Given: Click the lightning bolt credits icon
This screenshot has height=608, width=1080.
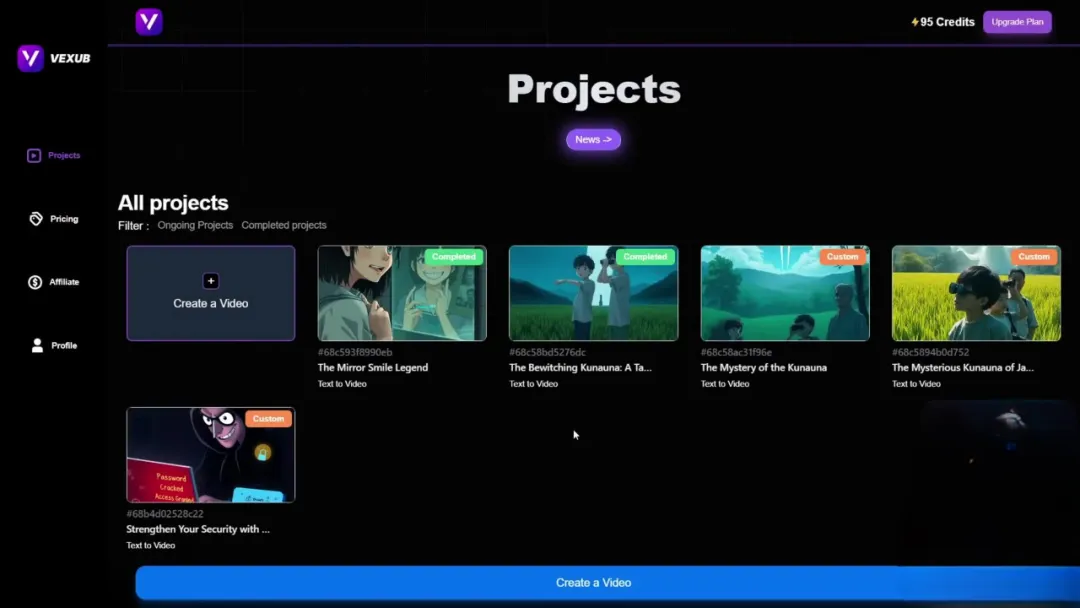Looking at the screenshot, I should pyautogui.click(x=914, y=22).
